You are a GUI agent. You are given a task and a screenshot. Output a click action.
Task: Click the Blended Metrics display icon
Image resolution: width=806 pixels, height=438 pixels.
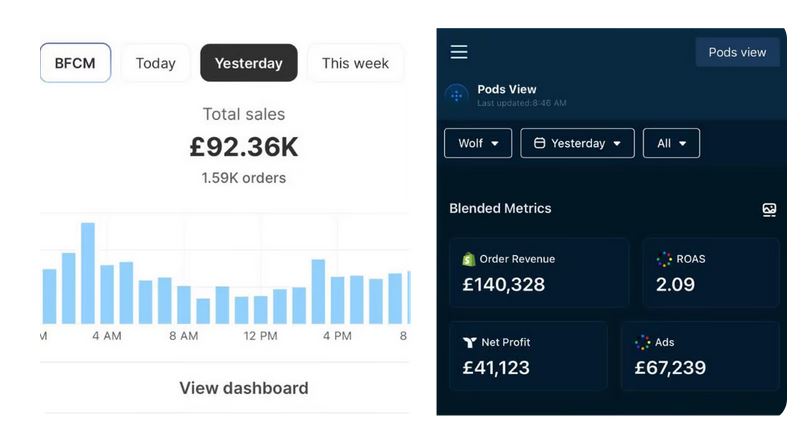tap(769, 210)
